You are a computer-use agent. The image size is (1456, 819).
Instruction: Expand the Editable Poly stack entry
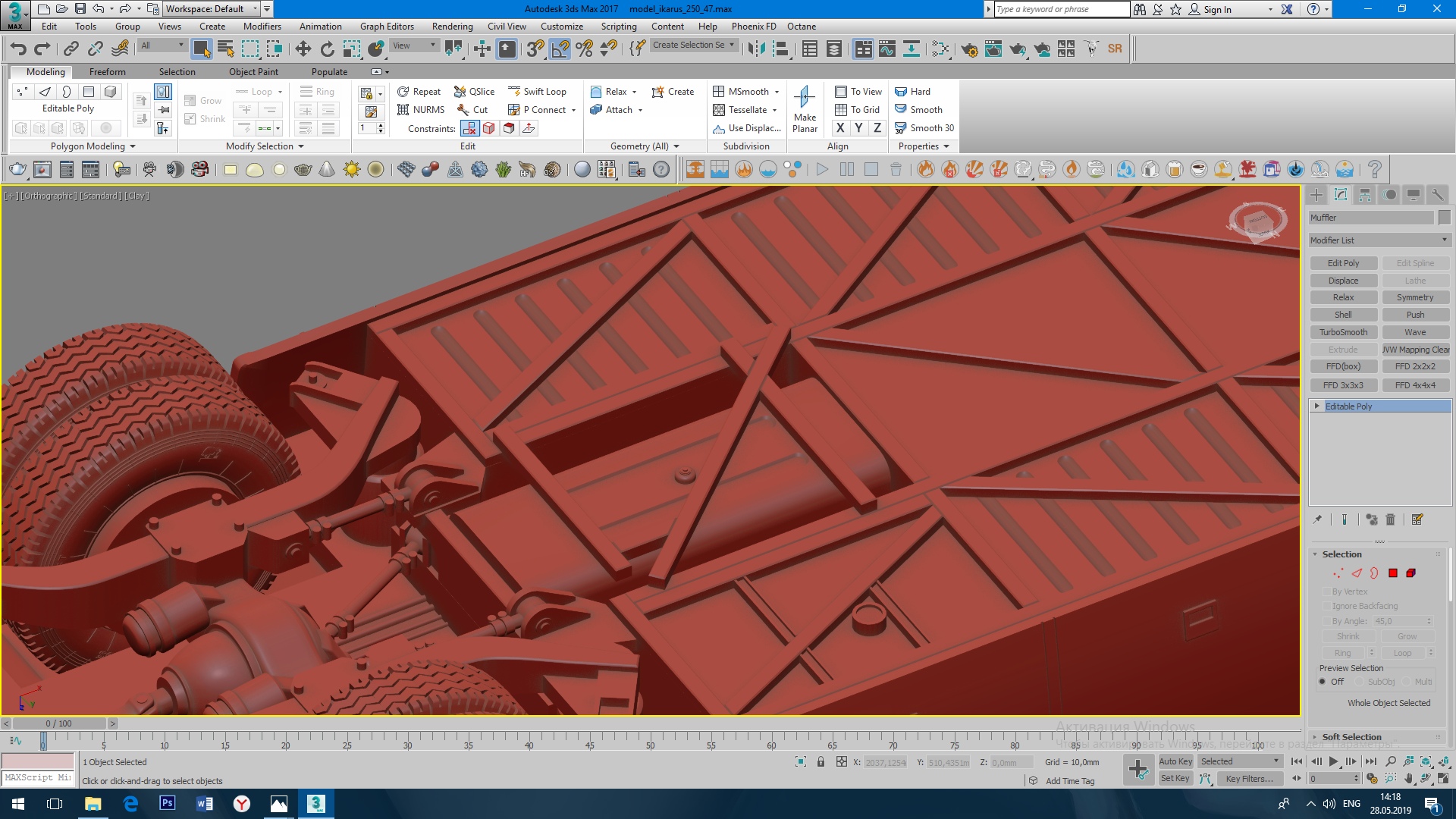pyautogui.click(x=1317, y=406)
